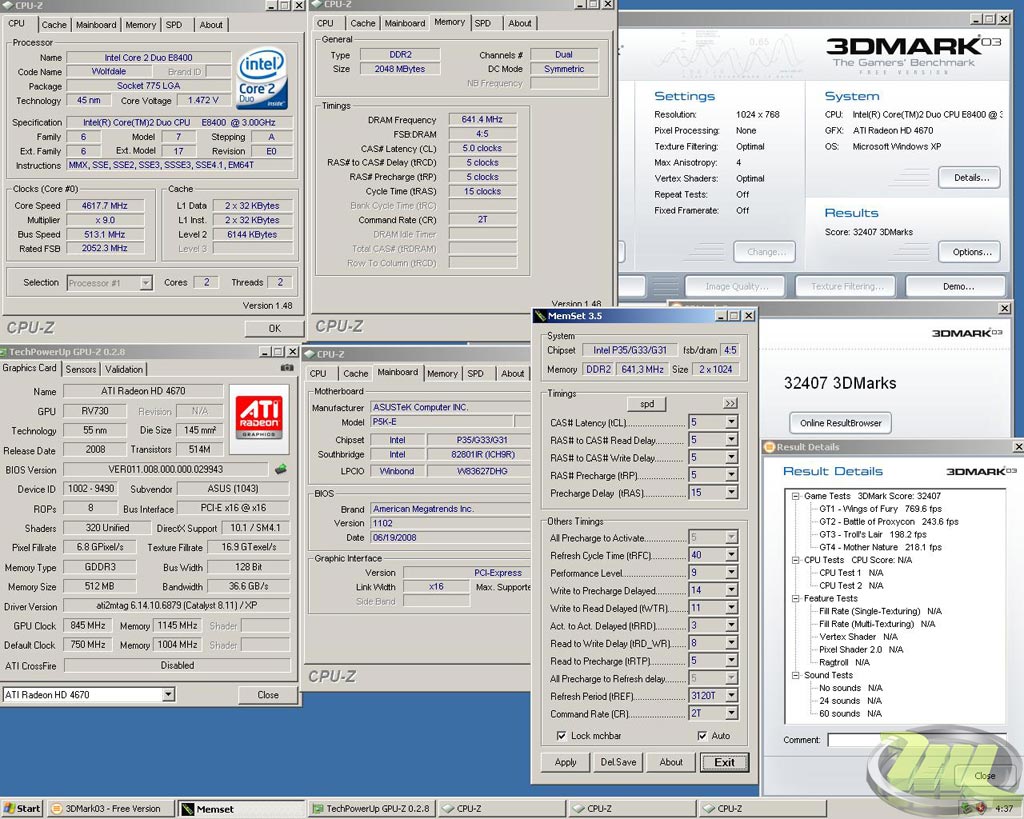Click the Del.Save button in MemSet

618,762
